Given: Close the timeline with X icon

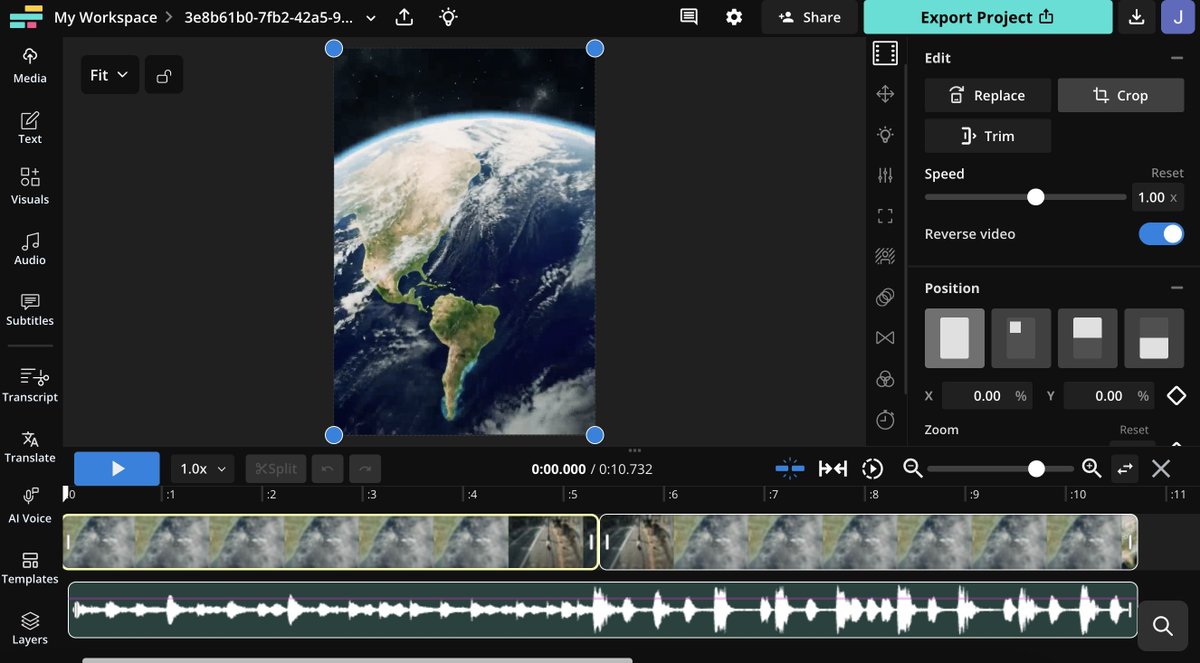Looking at the screenshot, I should pyautogui.click(x=1161, y=468).
